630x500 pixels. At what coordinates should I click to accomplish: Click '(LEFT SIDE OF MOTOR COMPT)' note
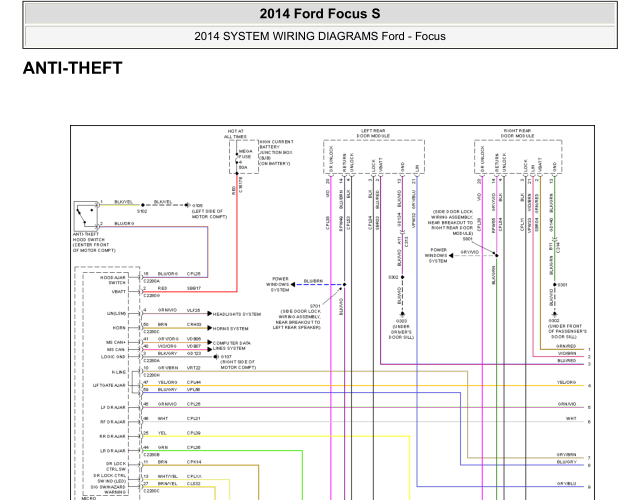(x=209, y=214)
